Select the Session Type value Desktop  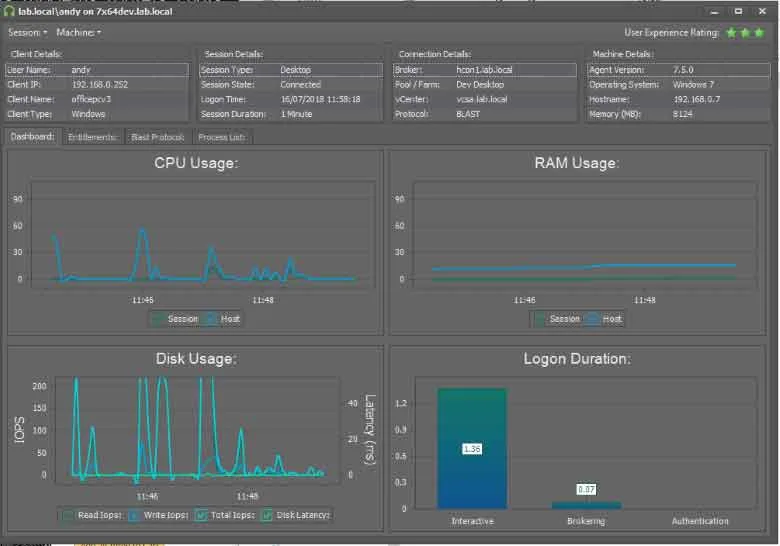click(x=295, y=70)
